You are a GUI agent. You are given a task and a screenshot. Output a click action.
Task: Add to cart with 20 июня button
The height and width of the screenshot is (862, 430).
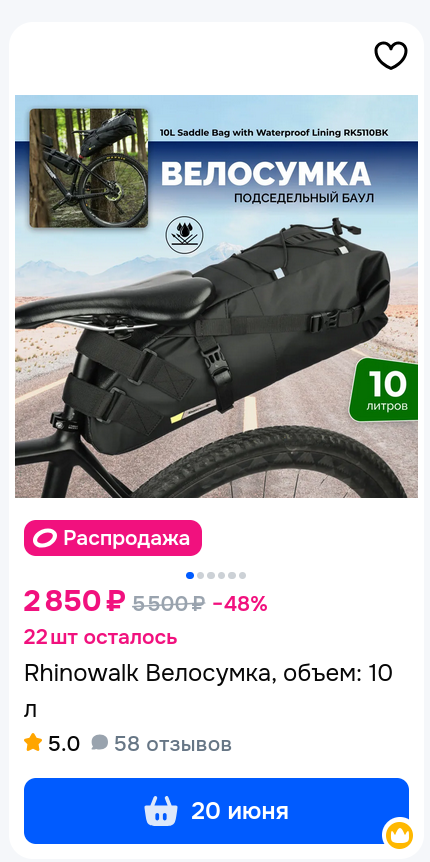click(x=216, y=811)
